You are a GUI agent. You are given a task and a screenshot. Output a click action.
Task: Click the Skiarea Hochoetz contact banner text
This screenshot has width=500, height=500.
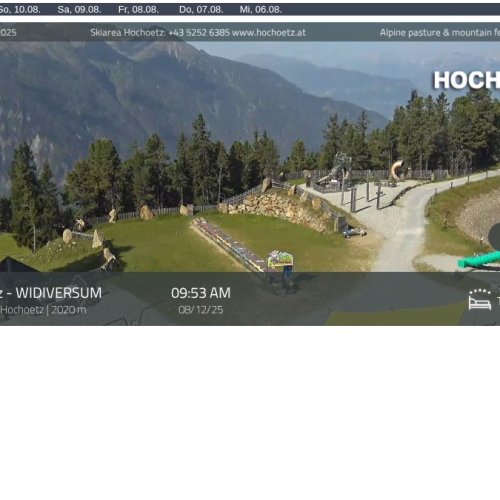[x=198, y=33]
